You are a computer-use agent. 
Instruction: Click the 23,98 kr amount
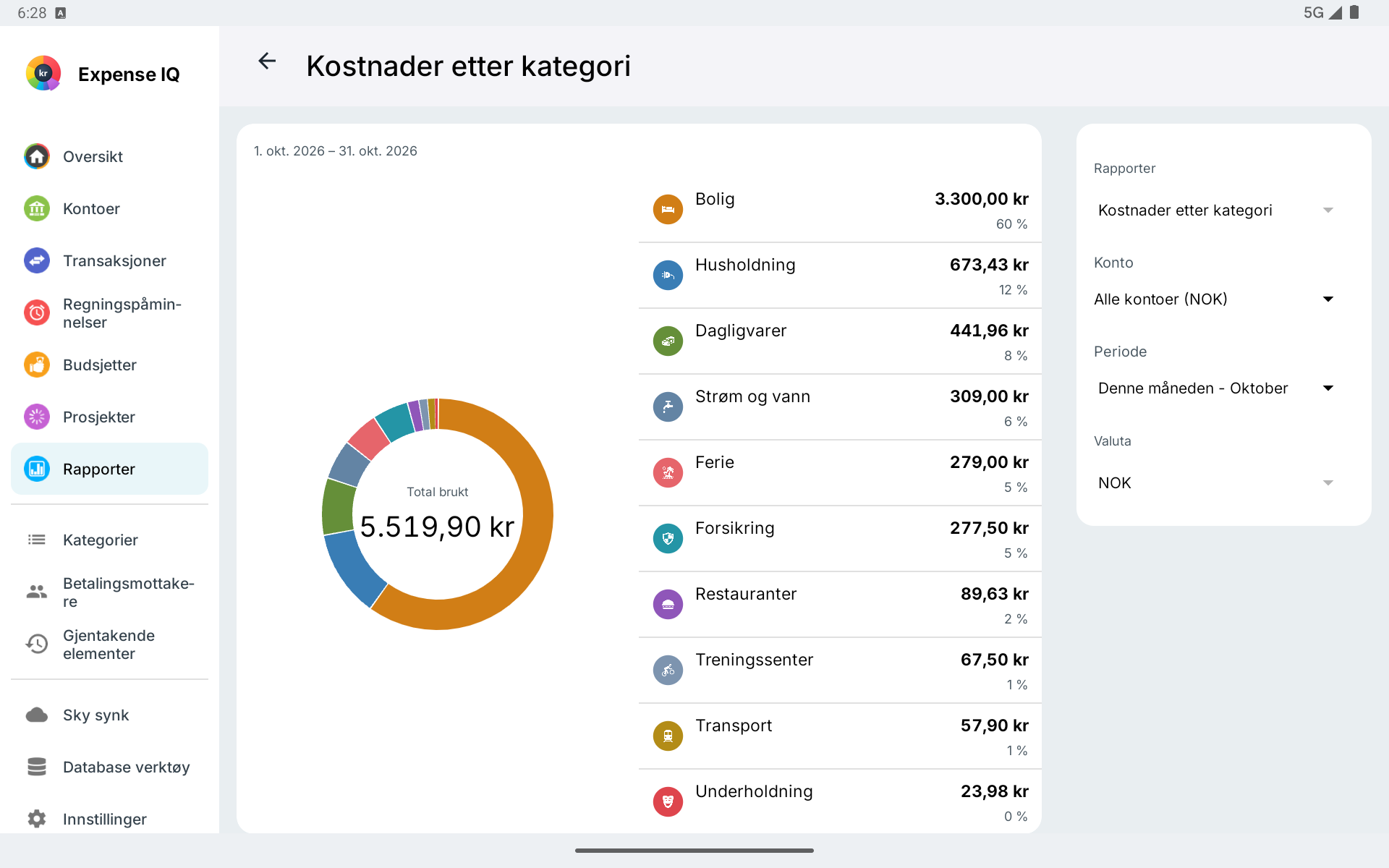(994, 791)
